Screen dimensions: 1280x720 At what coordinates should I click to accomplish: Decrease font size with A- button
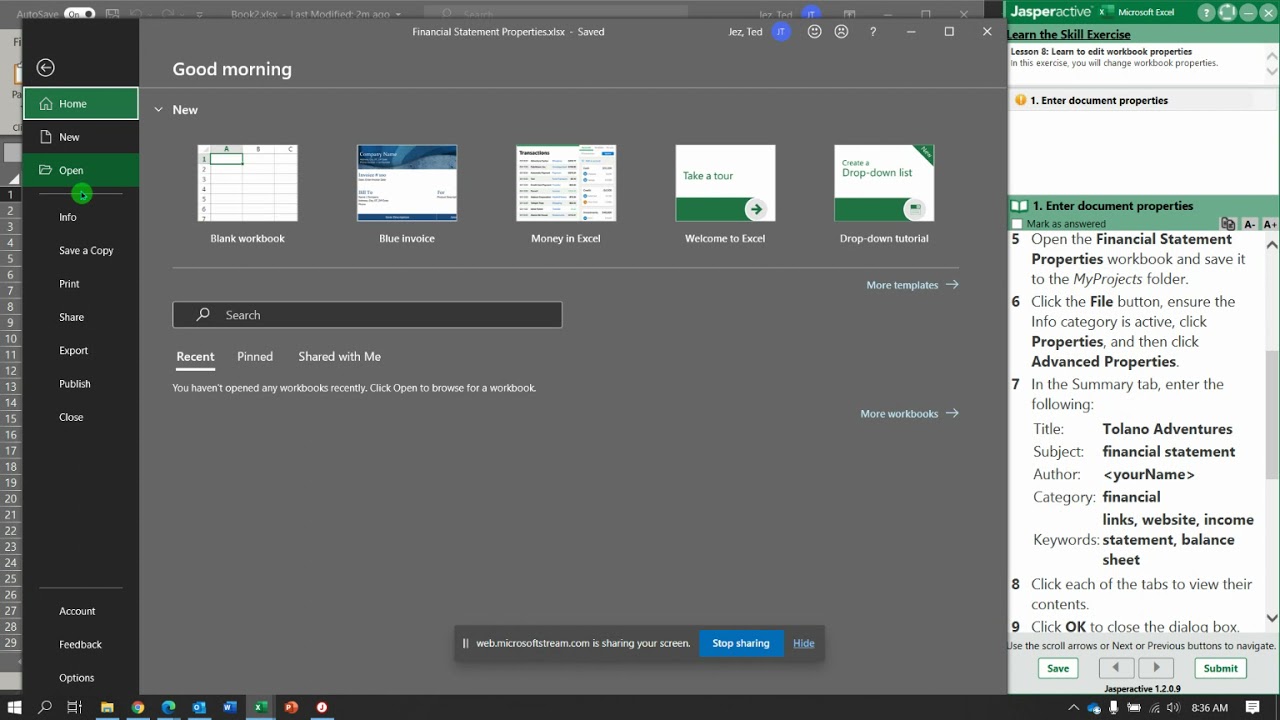1249,224
